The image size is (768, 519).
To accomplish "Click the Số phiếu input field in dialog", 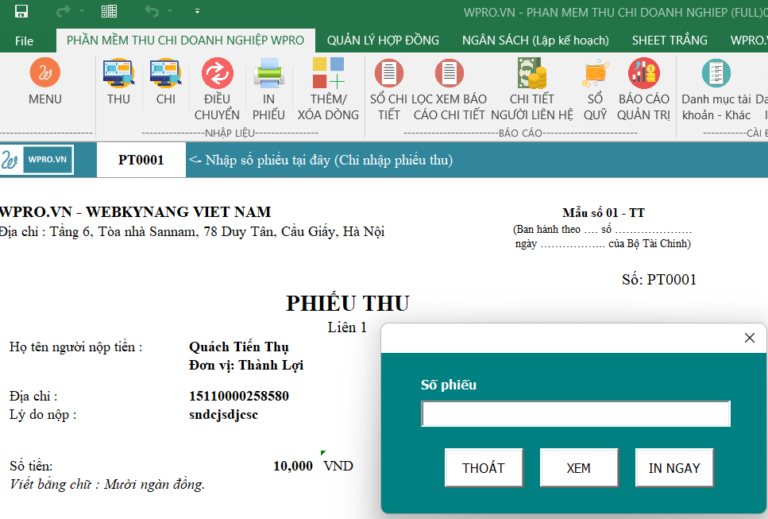I will click(576, 414).
